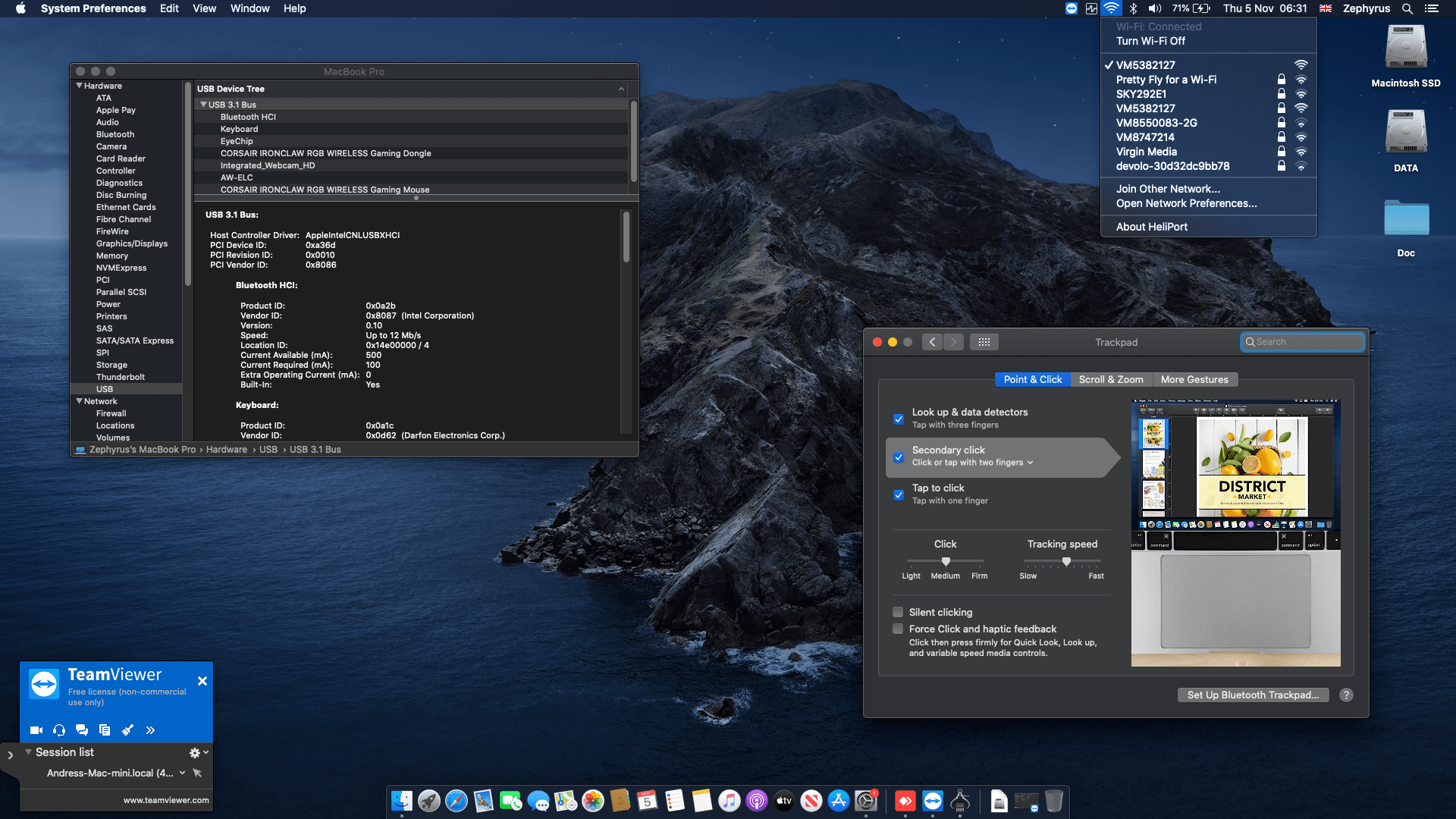The width and height of the screenshot is (1456, 819).
Task: Adjust the Click pressure slider
Action: [x=946, y=561]
